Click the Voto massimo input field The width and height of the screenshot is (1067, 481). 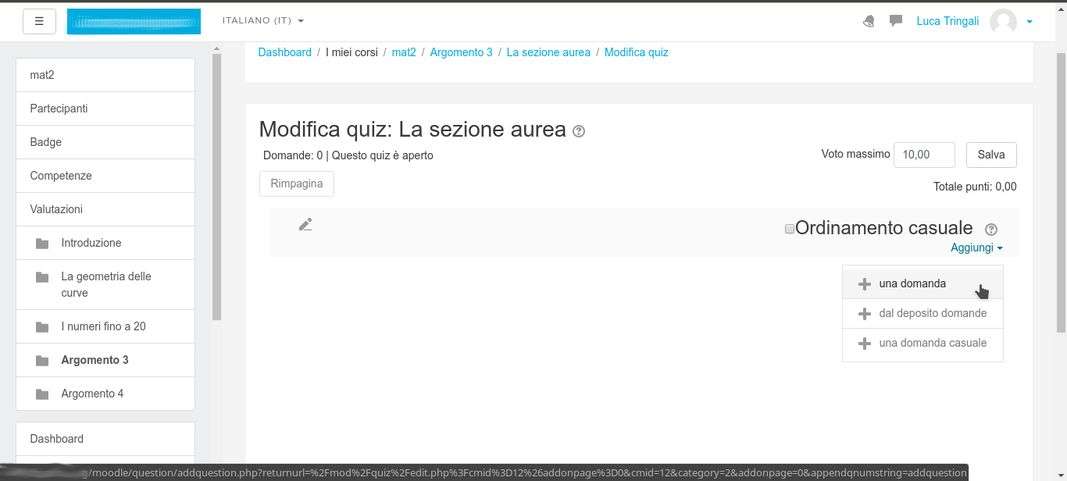click(924, 154)
